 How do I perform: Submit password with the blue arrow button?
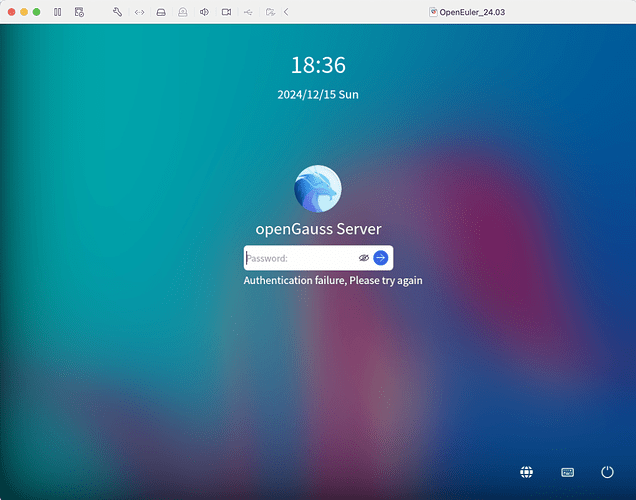click(381, 258)
